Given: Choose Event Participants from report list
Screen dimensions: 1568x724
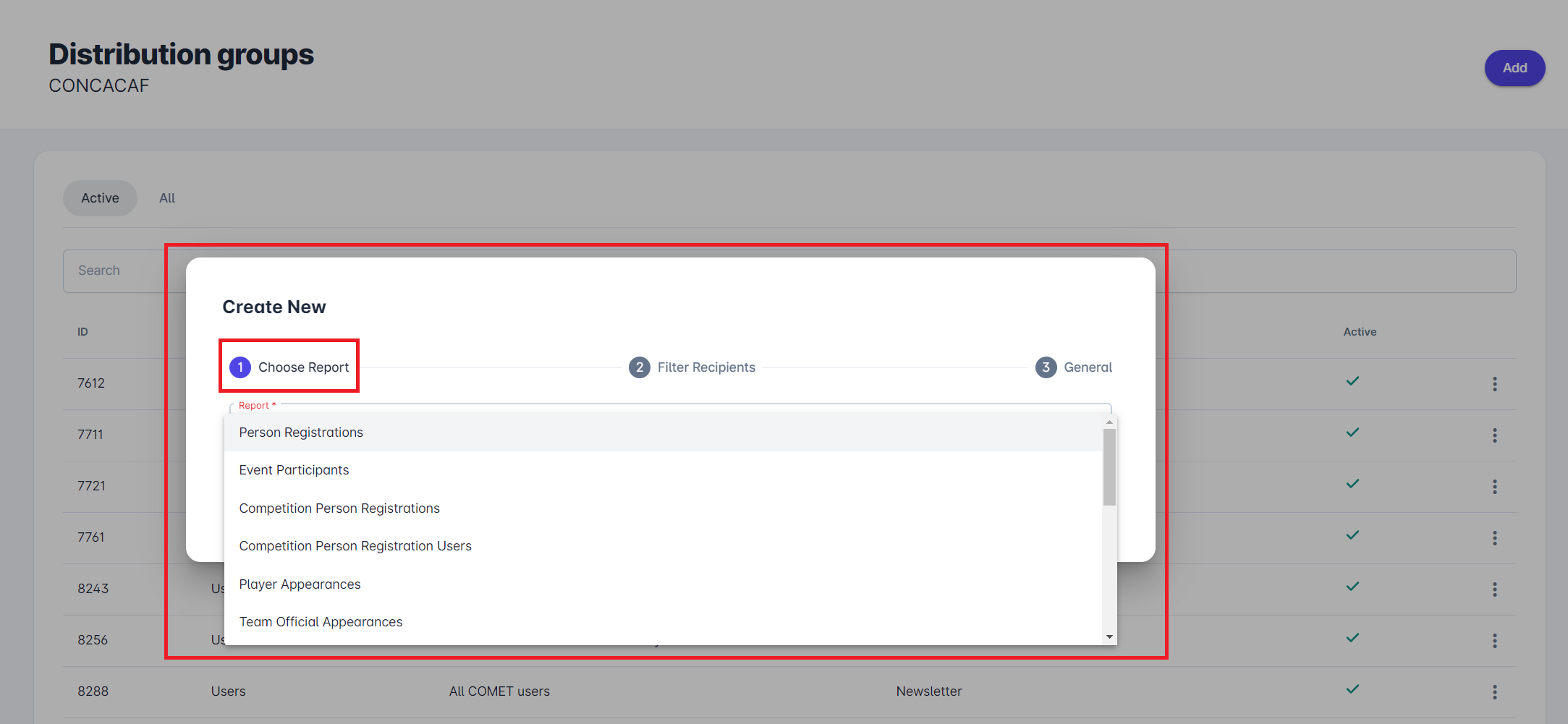Looking at the screenshot, I should (294, 470).
